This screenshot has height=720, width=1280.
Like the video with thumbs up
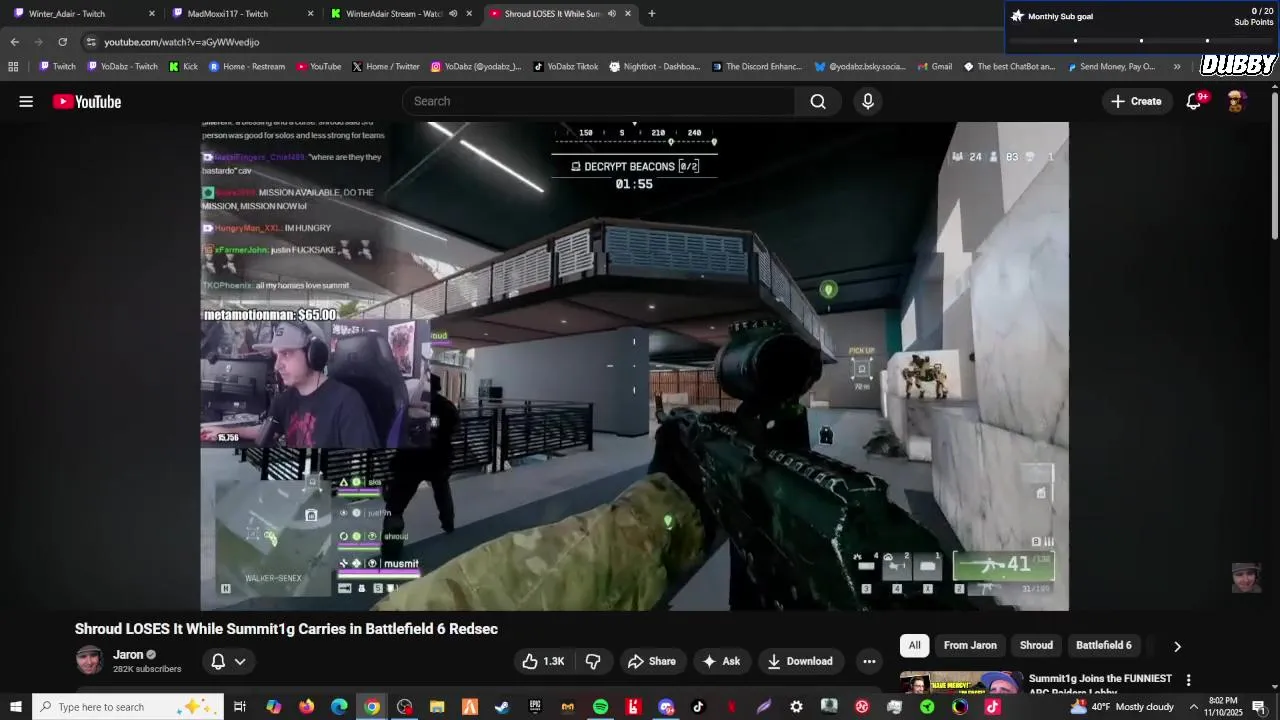(x=543, y=661)
